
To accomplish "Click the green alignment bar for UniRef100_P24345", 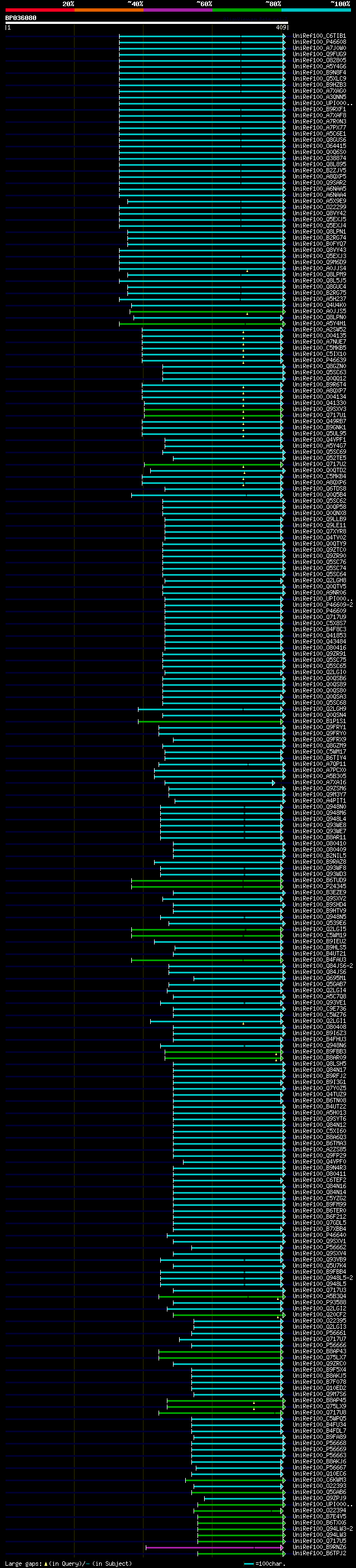I will [x=207, y=887].
